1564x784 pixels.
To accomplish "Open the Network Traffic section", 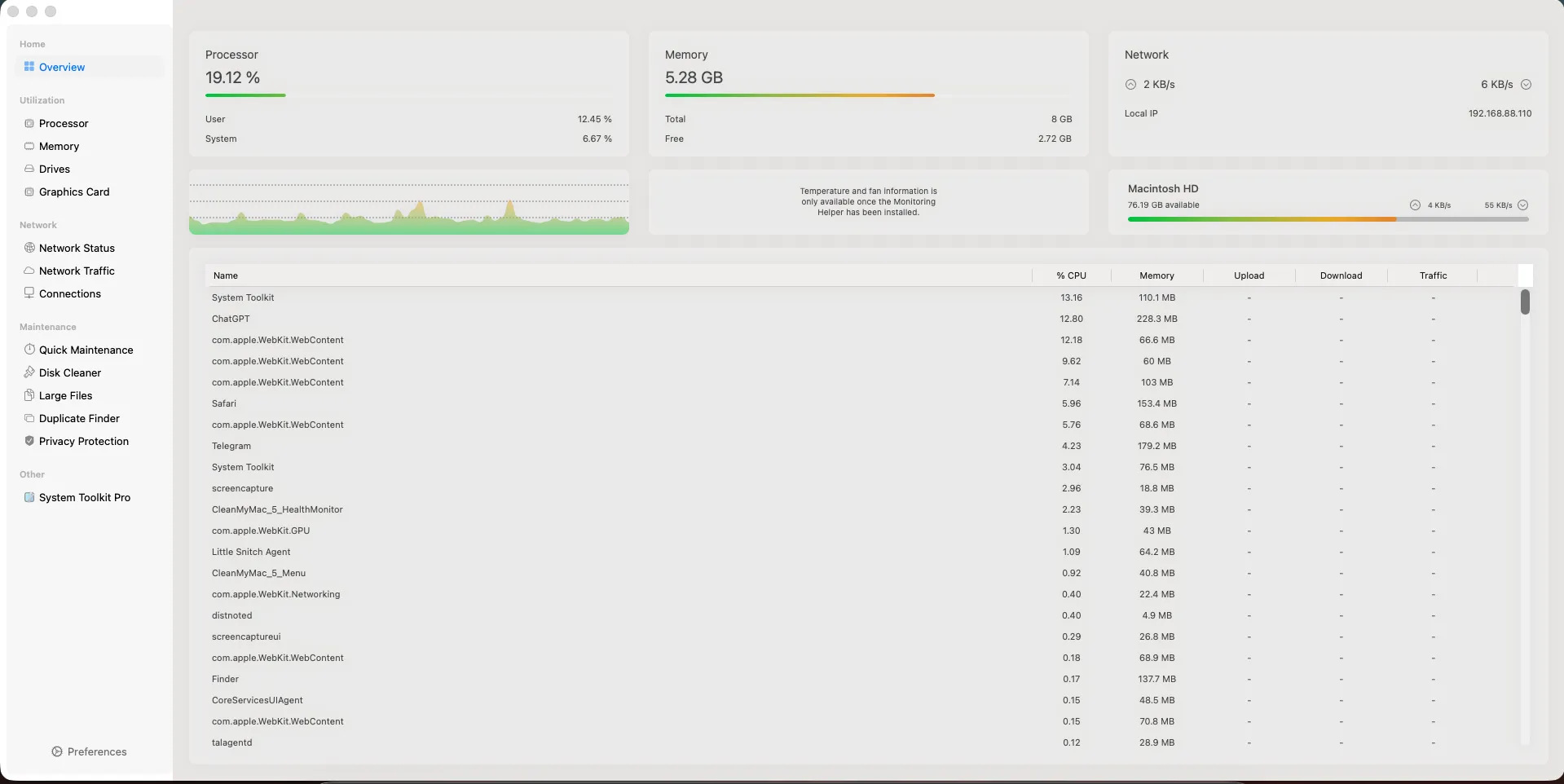I will 77,271.
